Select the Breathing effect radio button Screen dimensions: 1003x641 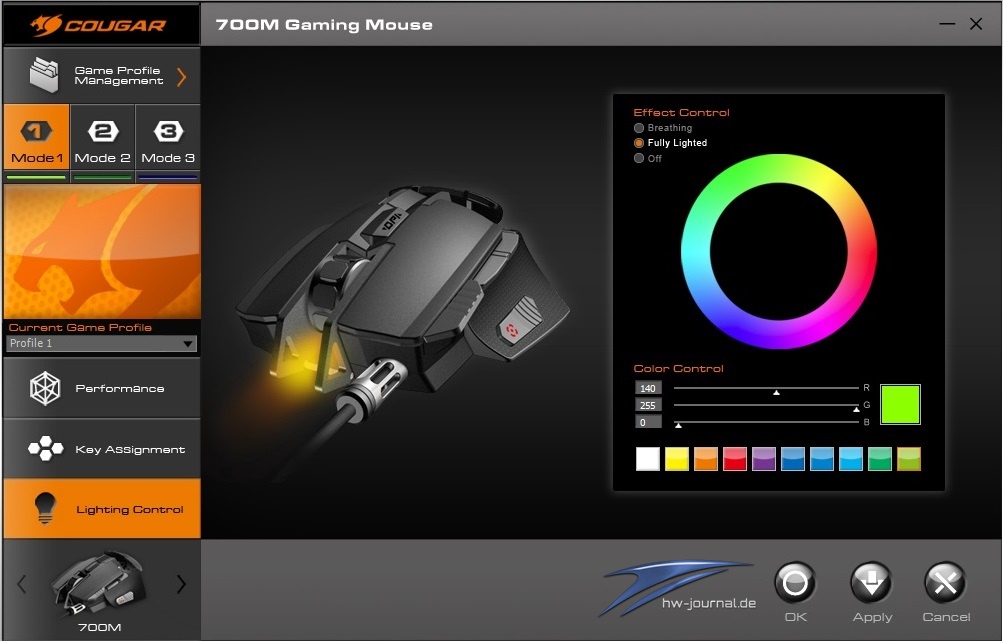coord(638,128)
